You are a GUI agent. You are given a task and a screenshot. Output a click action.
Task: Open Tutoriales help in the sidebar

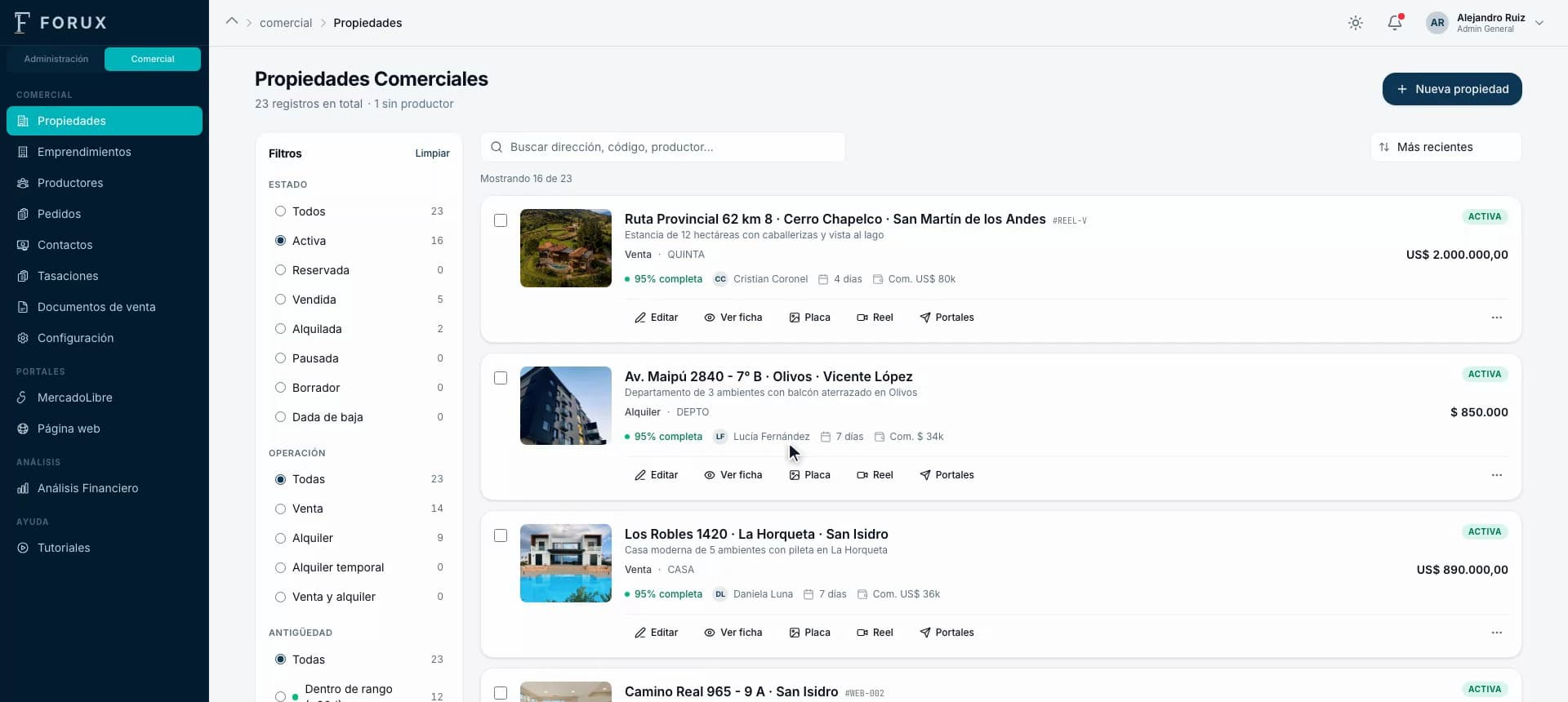105,548
